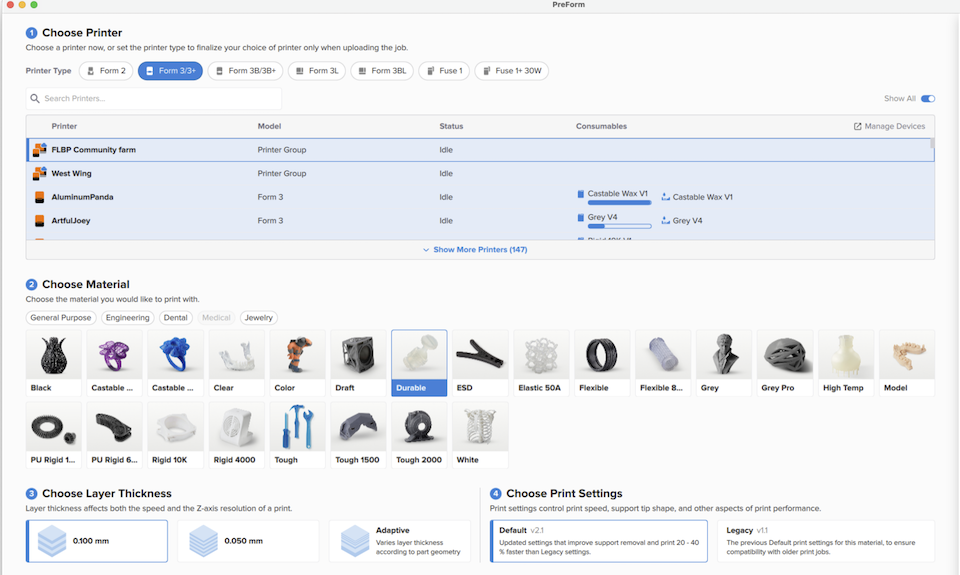
Task: Switch printer type to Form 3/3+
Action: pyautogui.click(x=170, y=70)
